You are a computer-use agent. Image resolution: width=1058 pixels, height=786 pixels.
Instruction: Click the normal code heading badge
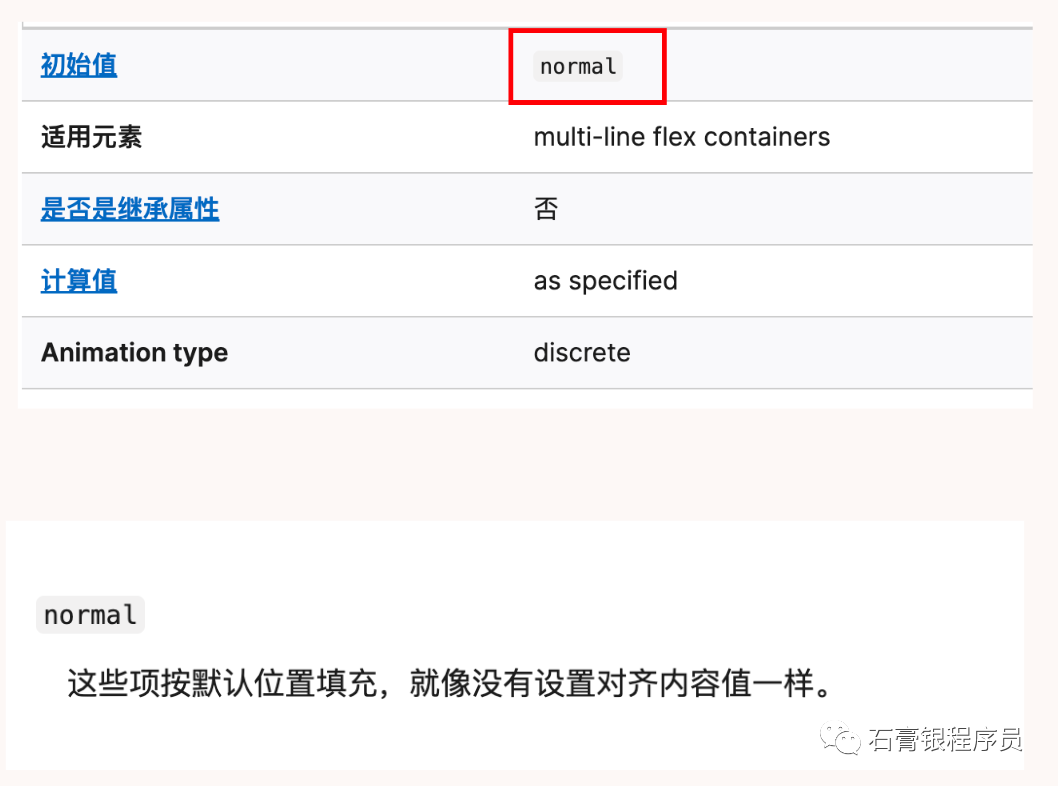click(90, 615)
